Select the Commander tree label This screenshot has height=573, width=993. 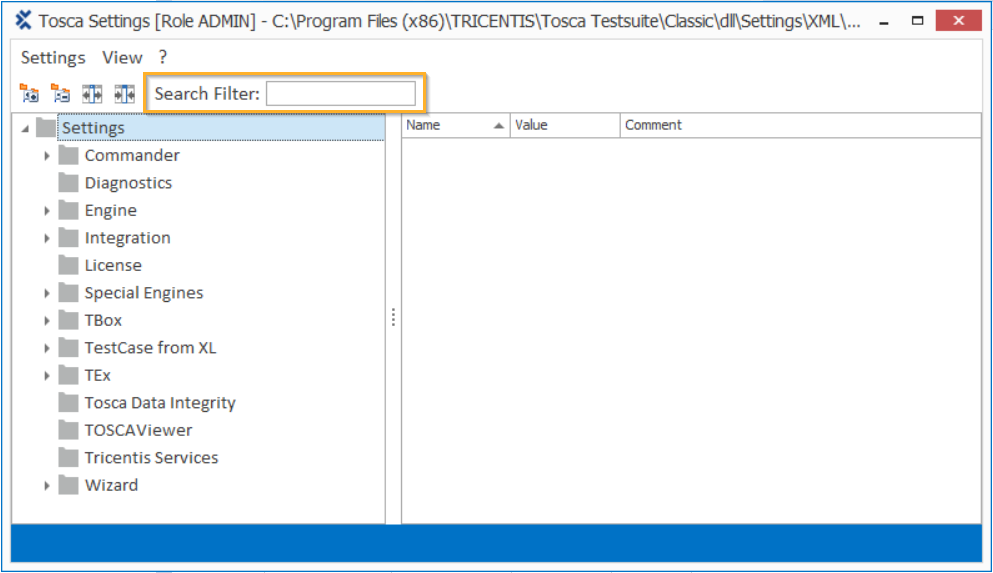pos(132,155)
